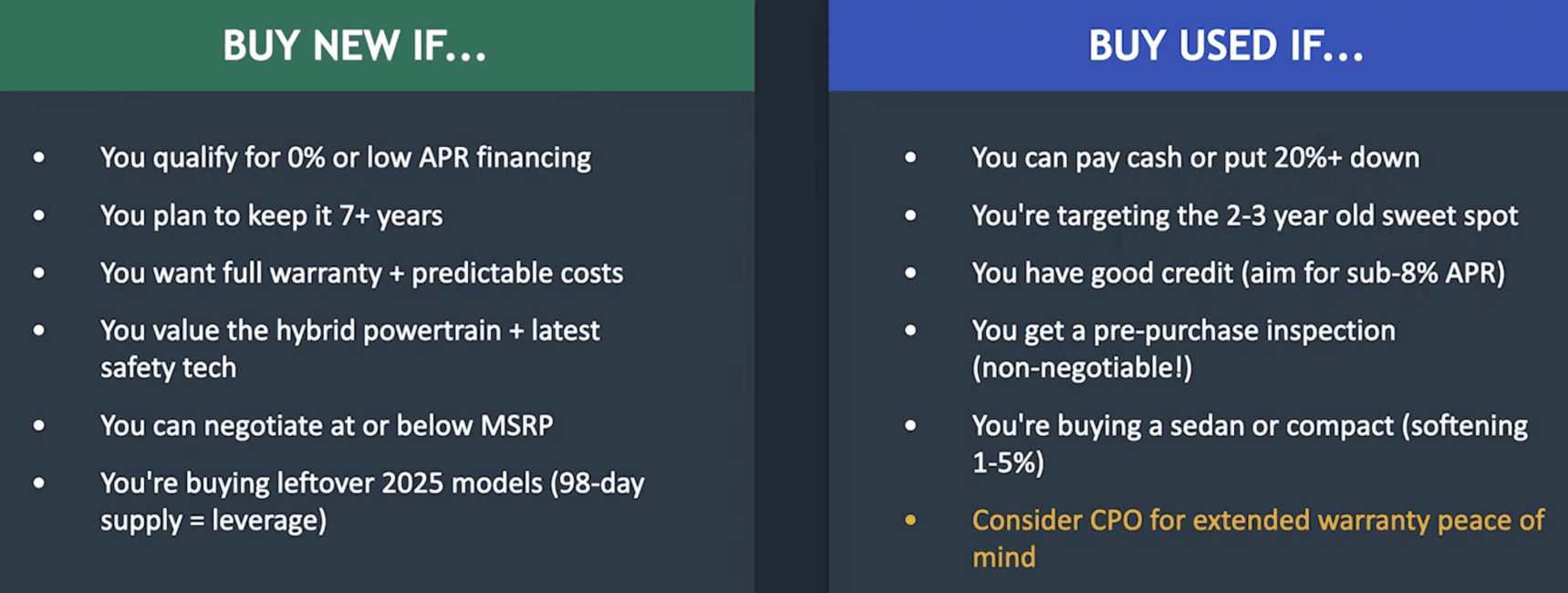The width and height of the screenshot is (1568, 593).
Task: Select the good credit sub-8% APR line
Action: pyautogui.click(x=1238, y=274)
